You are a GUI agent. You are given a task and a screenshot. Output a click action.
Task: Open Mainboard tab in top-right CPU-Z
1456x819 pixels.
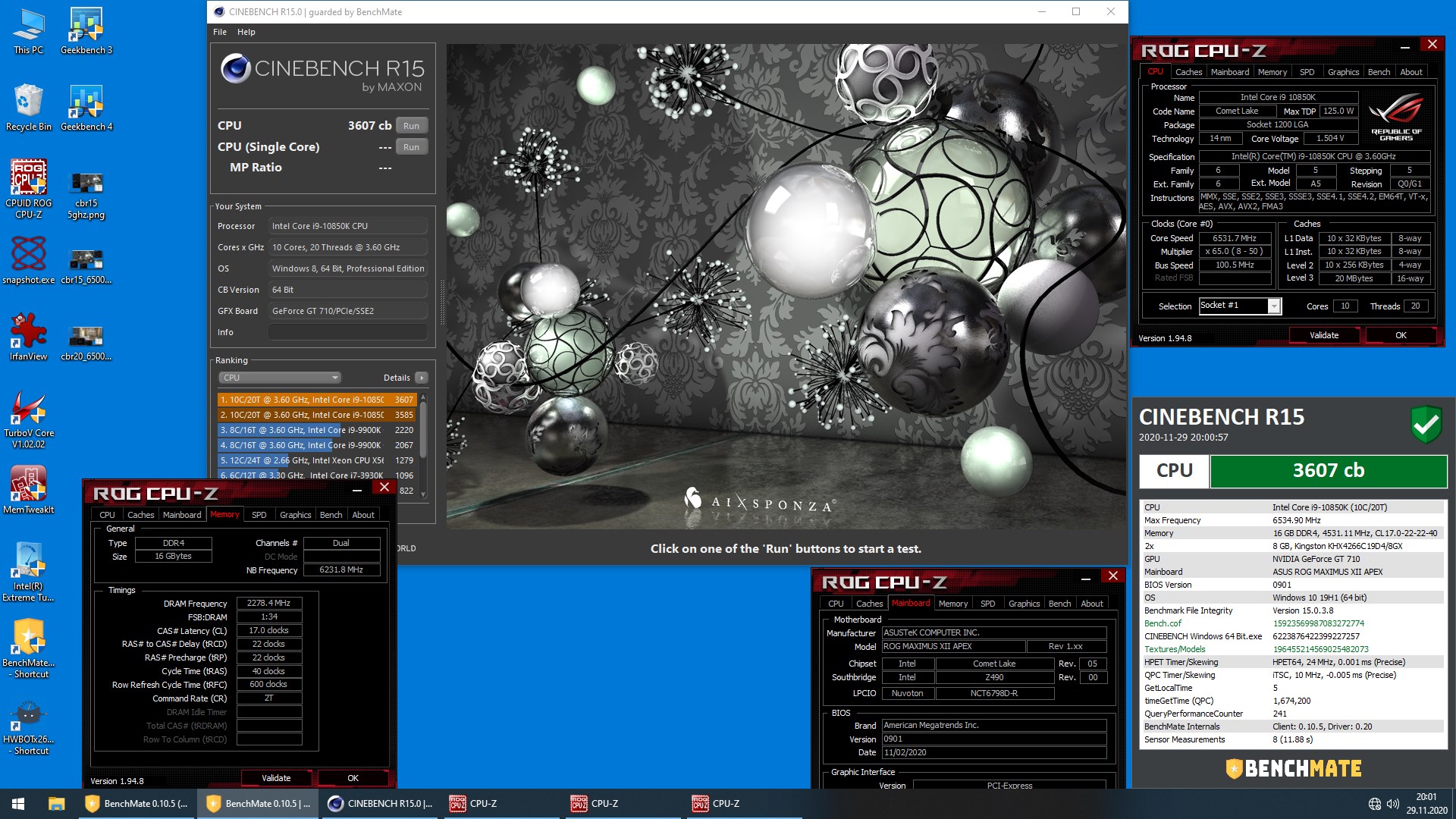(1229, 72)
